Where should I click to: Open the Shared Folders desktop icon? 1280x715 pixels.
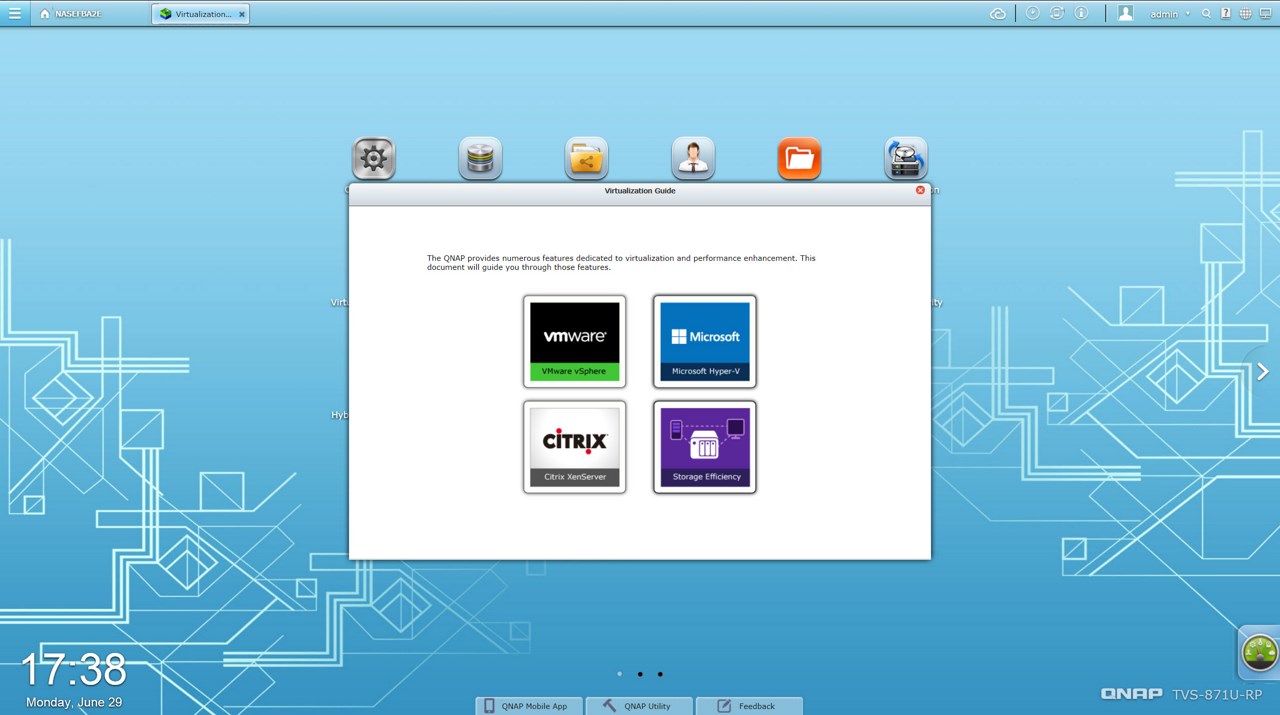tap(586, 158)
